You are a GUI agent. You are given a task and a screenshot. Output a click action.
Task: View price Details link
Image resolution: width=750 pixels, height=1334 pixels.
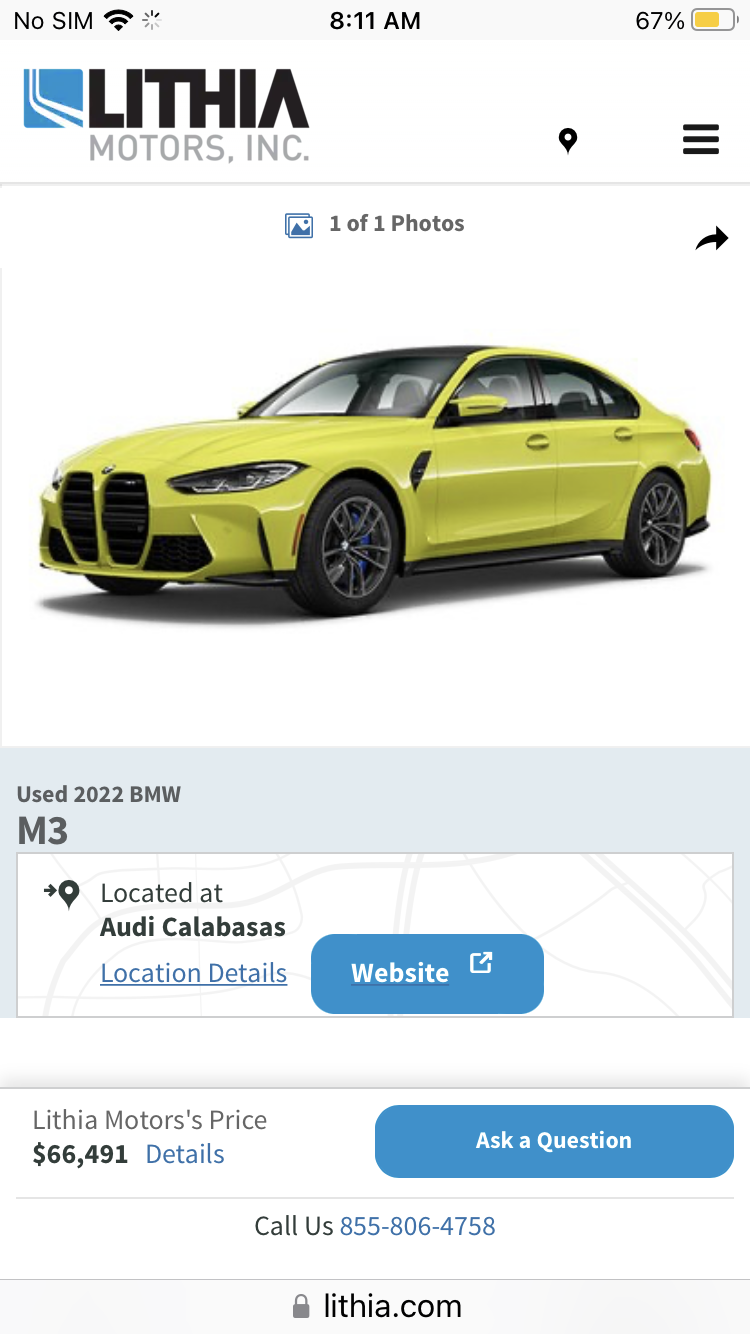[x=185, y=1154]
